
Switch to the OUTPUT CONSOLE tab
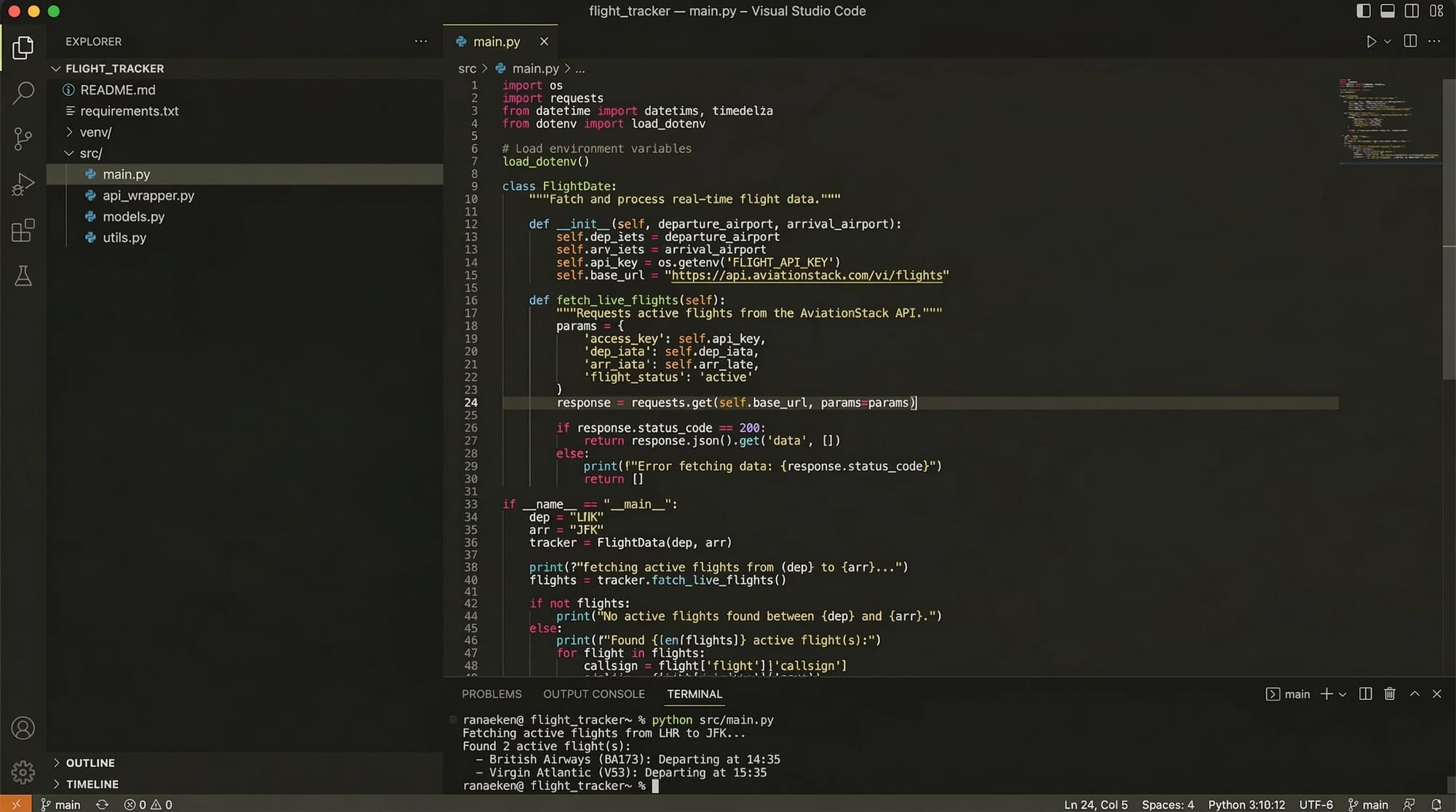(x=593, y=694)
